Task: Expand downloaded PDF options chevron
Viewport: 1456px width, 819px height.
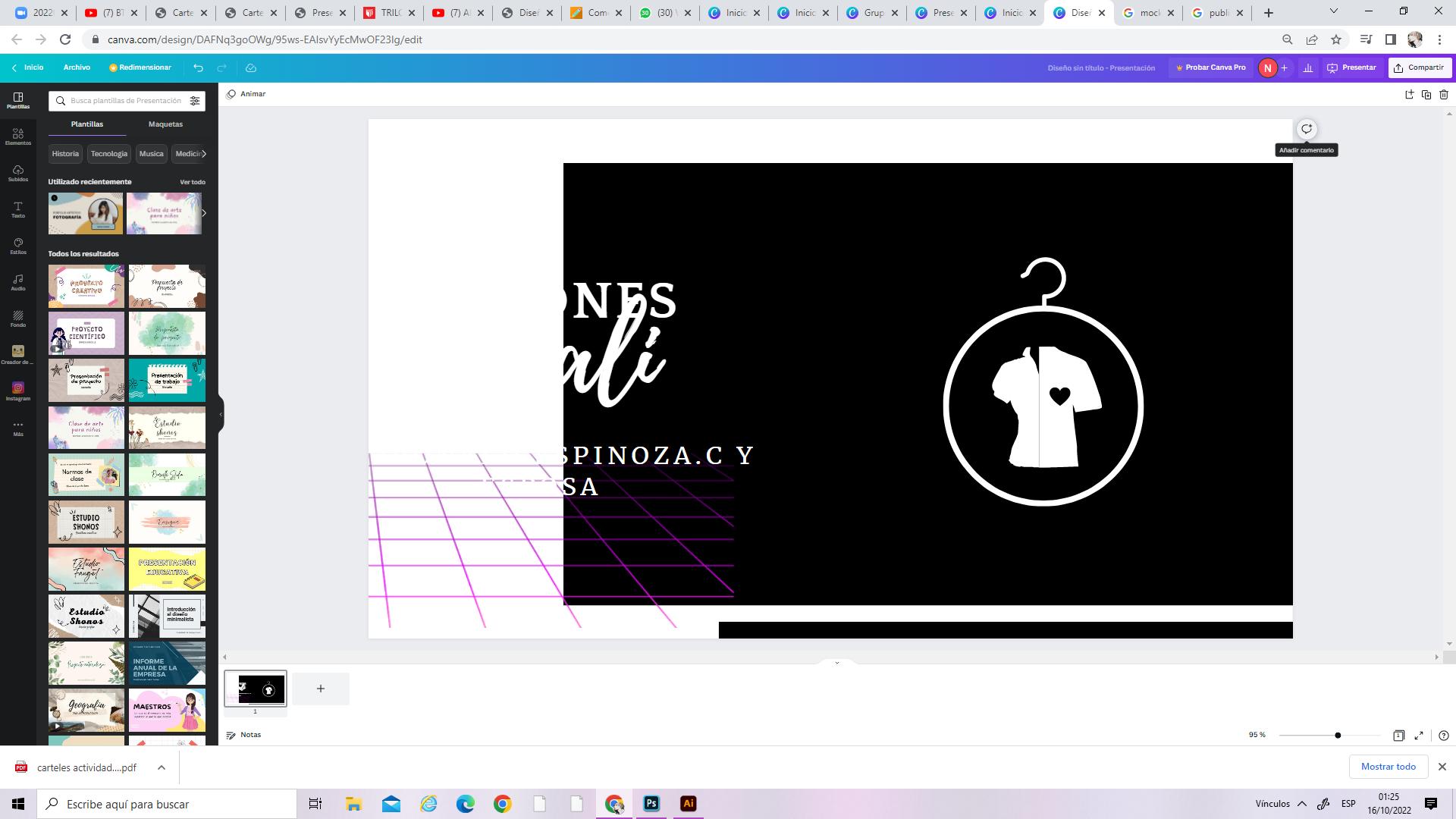Action: [x=162, y=767]
